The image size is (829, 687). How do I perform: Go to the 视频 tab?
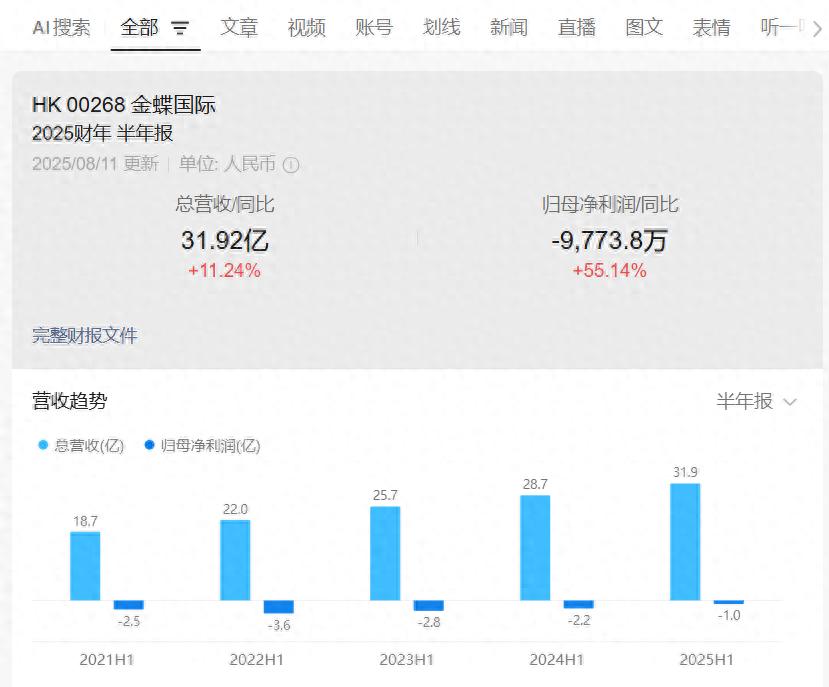pos(307,28)
